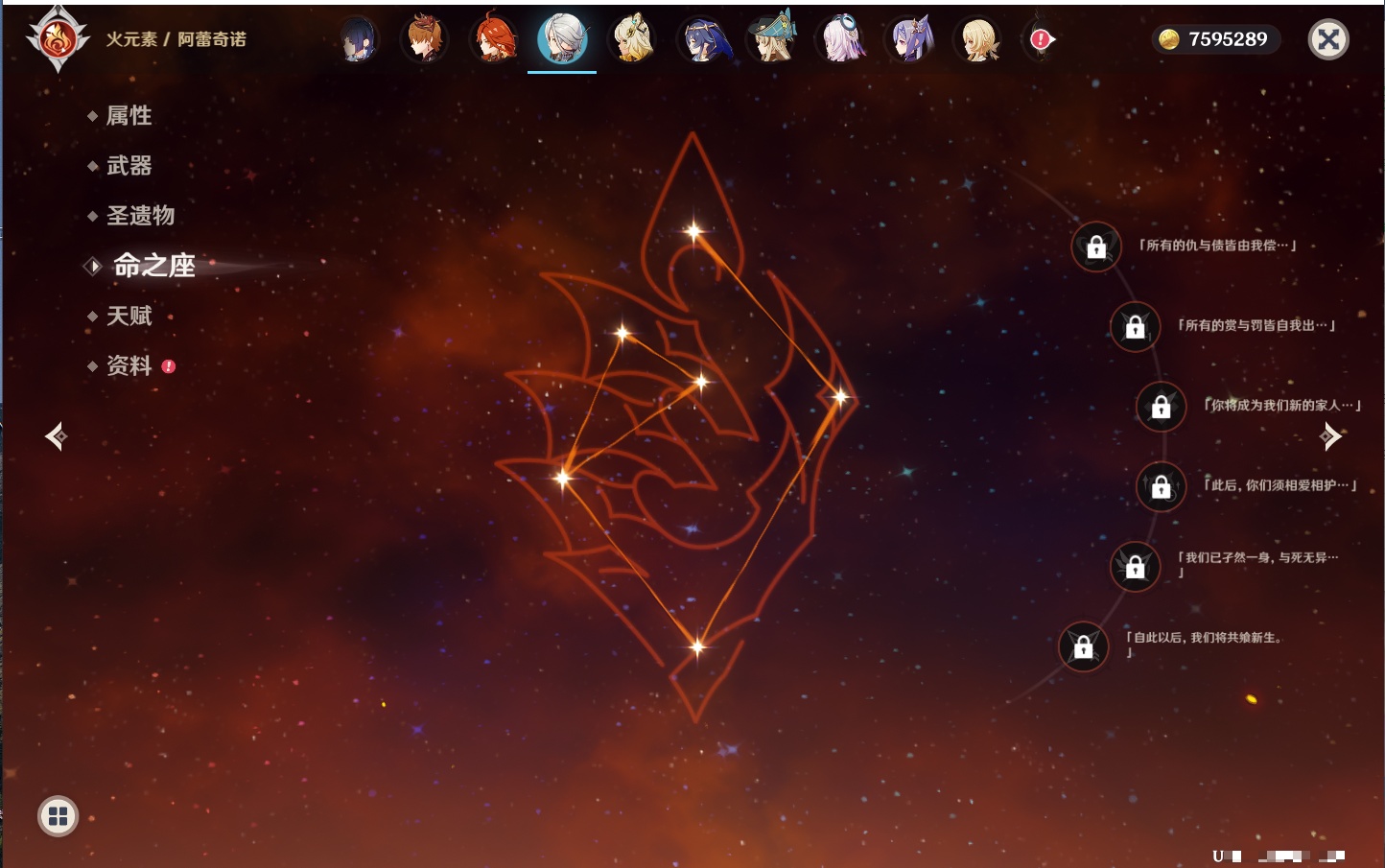Open the 圣遗物 artifacts menu
The width and height of the screenshot is (1385, 868).
pos(140,216)
